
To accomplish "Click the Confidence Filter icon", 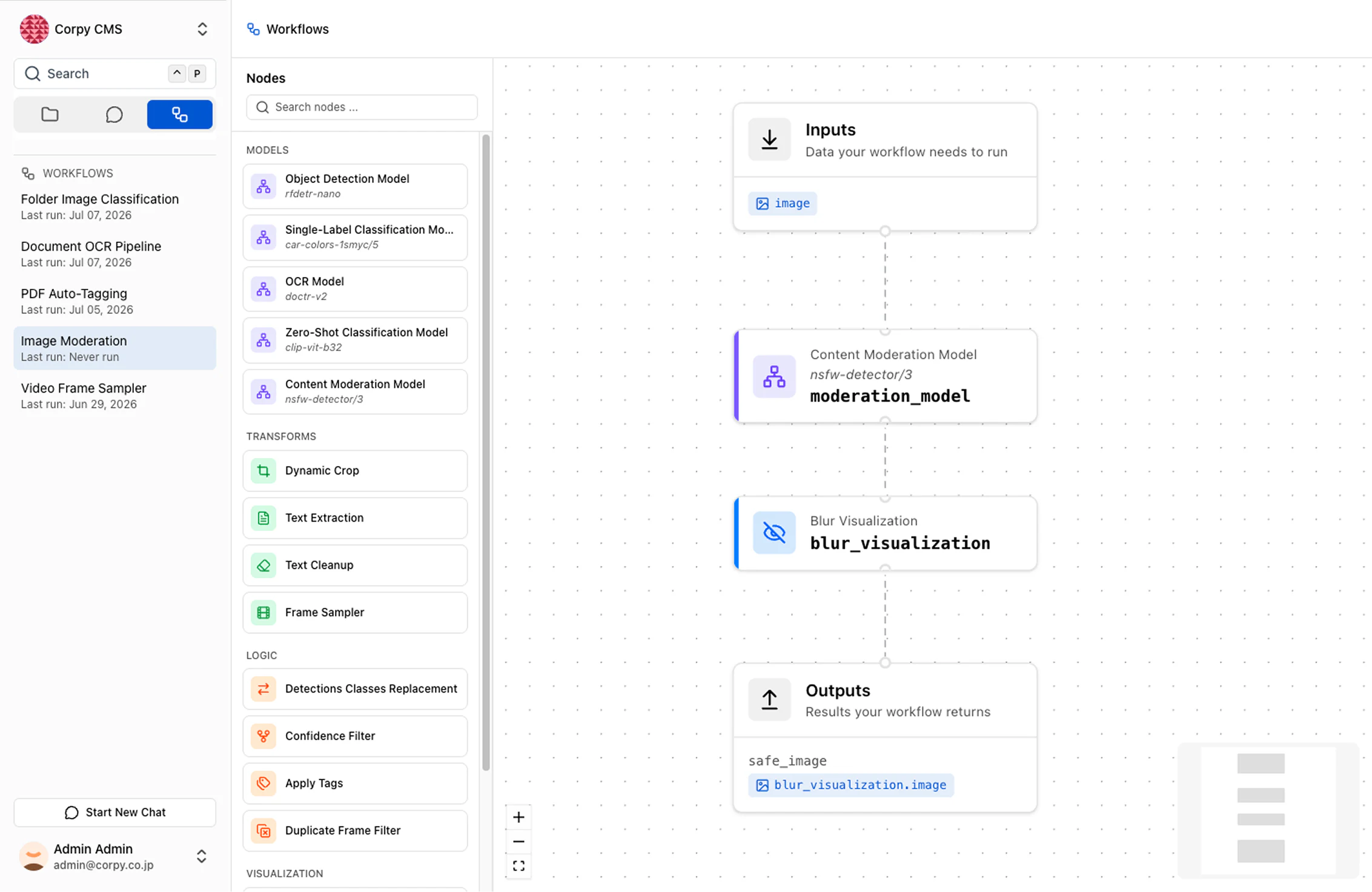I will pyautogui.click(x=263, y=736).
